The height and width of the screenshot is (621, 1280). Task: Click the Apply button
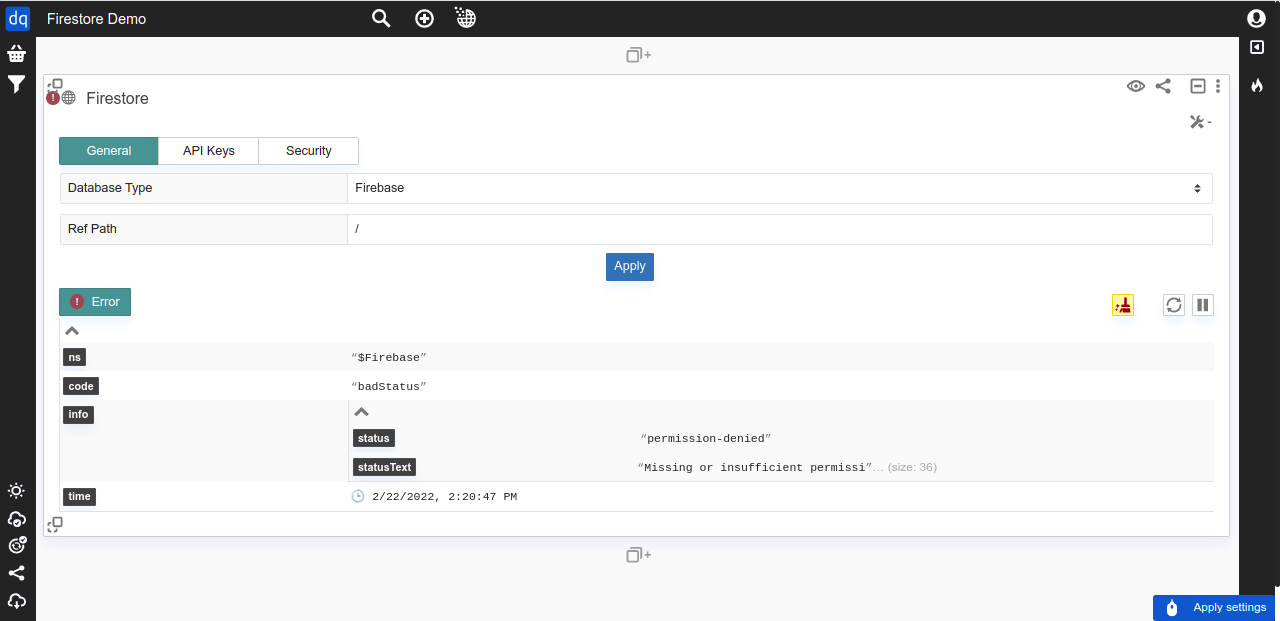coord(630,267)
